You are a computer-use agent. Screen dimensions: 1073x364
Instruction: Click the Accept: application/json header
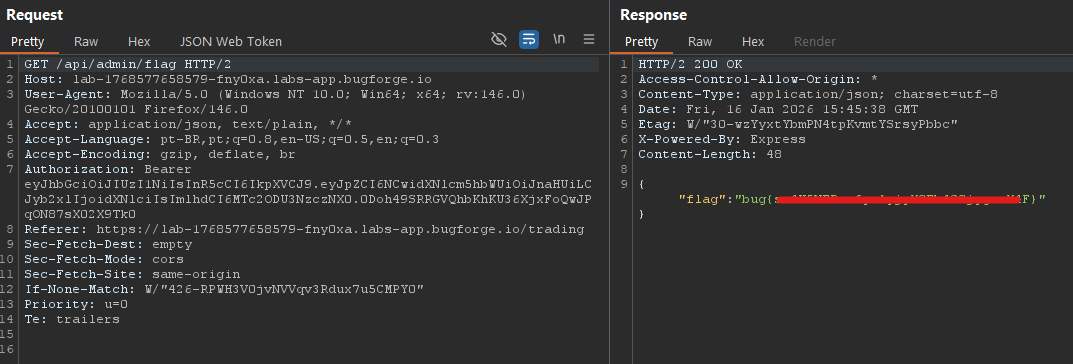coord(188,125)
